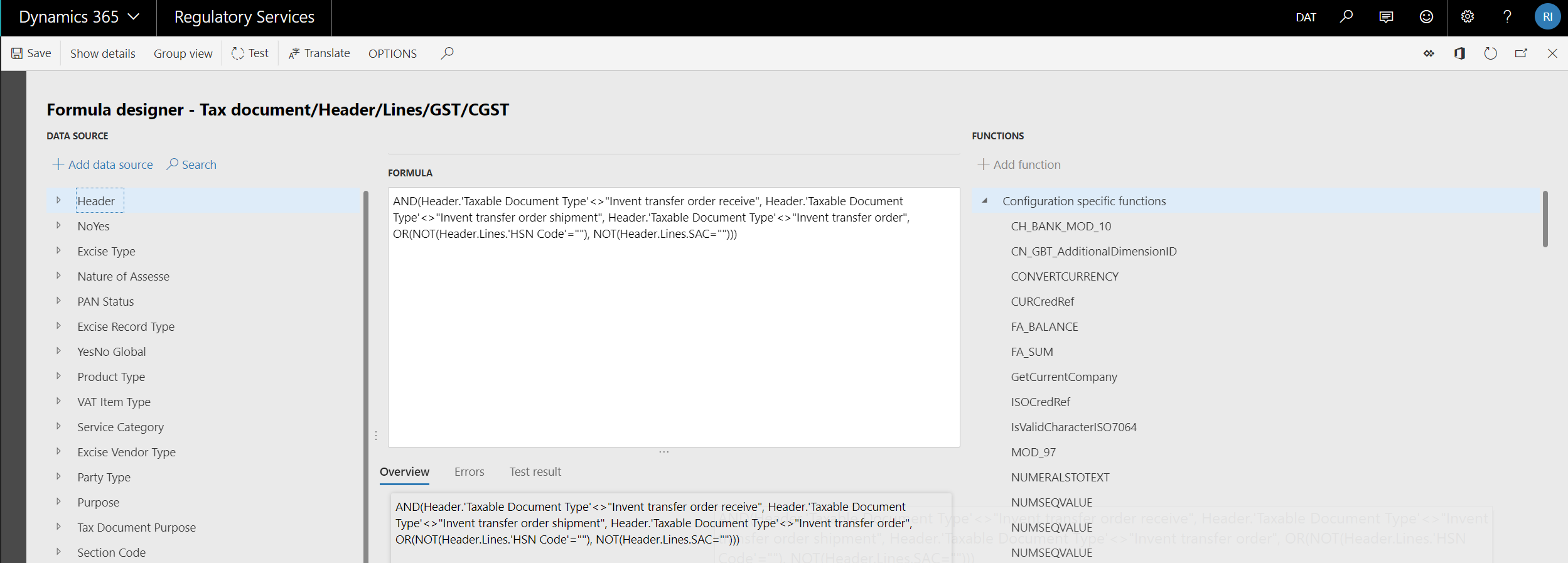Viewport: 1568px width, 563px height.
Task: Expand the Excise Record Type node
Action: pos(59,326)
